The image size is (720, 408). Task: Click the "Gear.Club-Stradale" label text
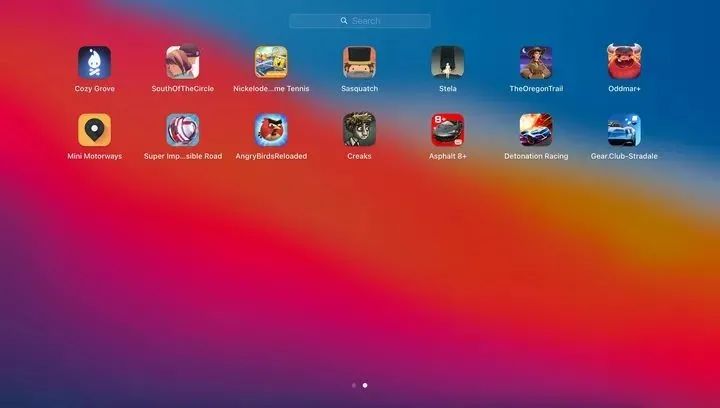624,156
